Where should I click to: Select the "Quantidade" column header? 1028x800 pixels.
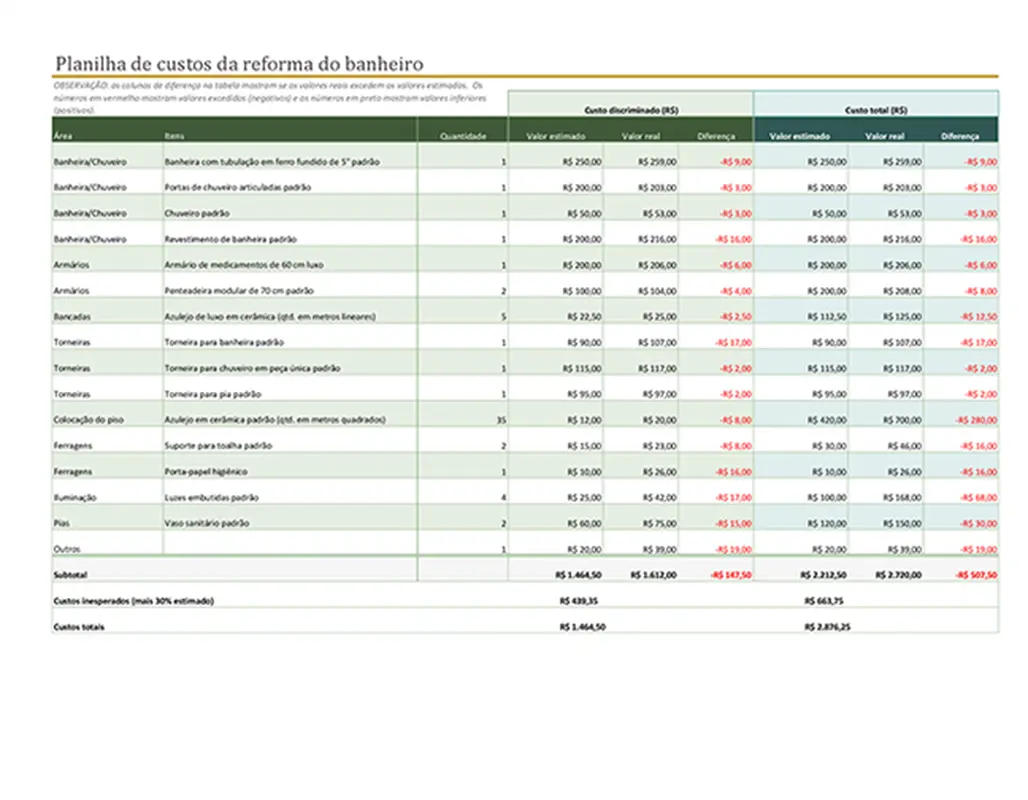(463, 134)
